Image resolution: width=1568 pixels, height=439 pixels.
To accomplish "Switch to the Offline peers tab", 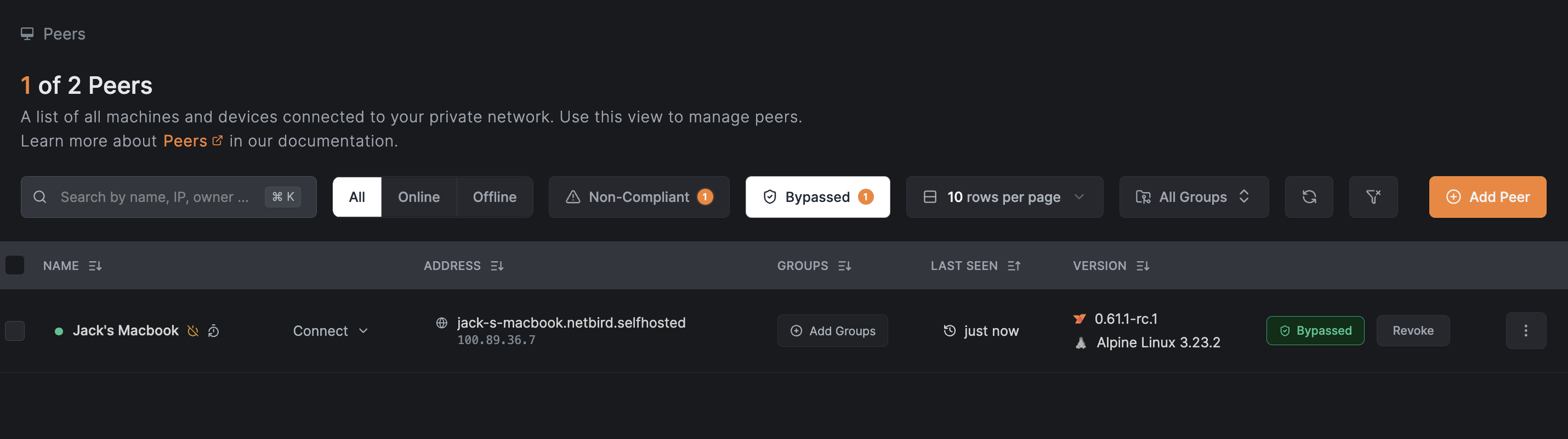I will click(495, 196).
